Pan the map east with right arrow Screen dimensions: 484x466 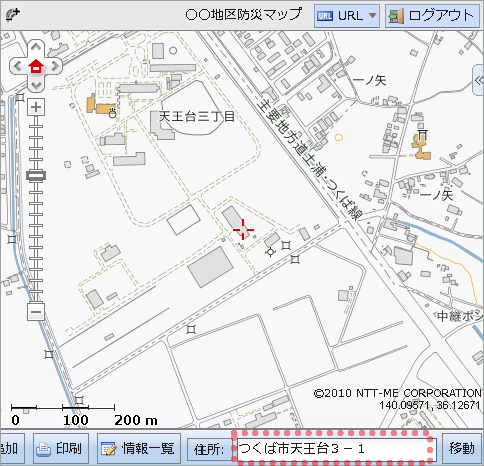(55, 66)
